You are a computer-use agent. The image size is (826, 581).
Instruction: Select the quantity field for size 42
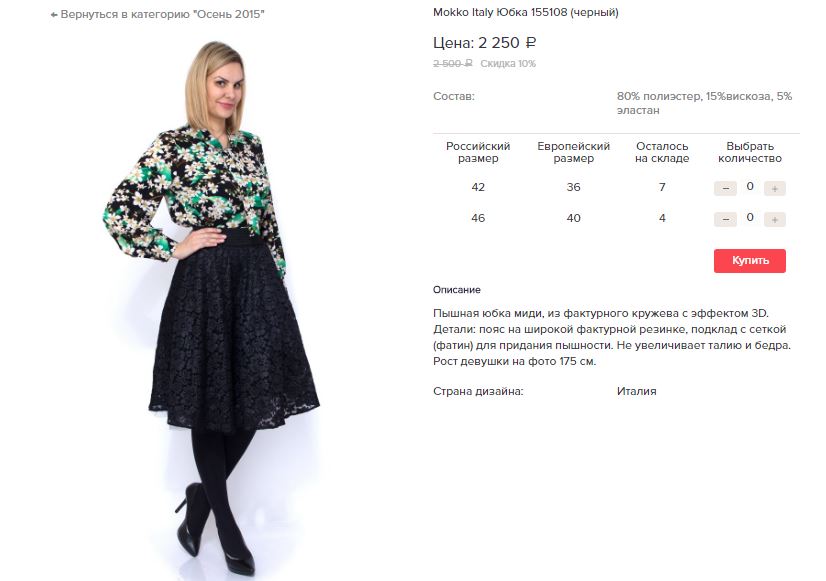tap(750, 186)
